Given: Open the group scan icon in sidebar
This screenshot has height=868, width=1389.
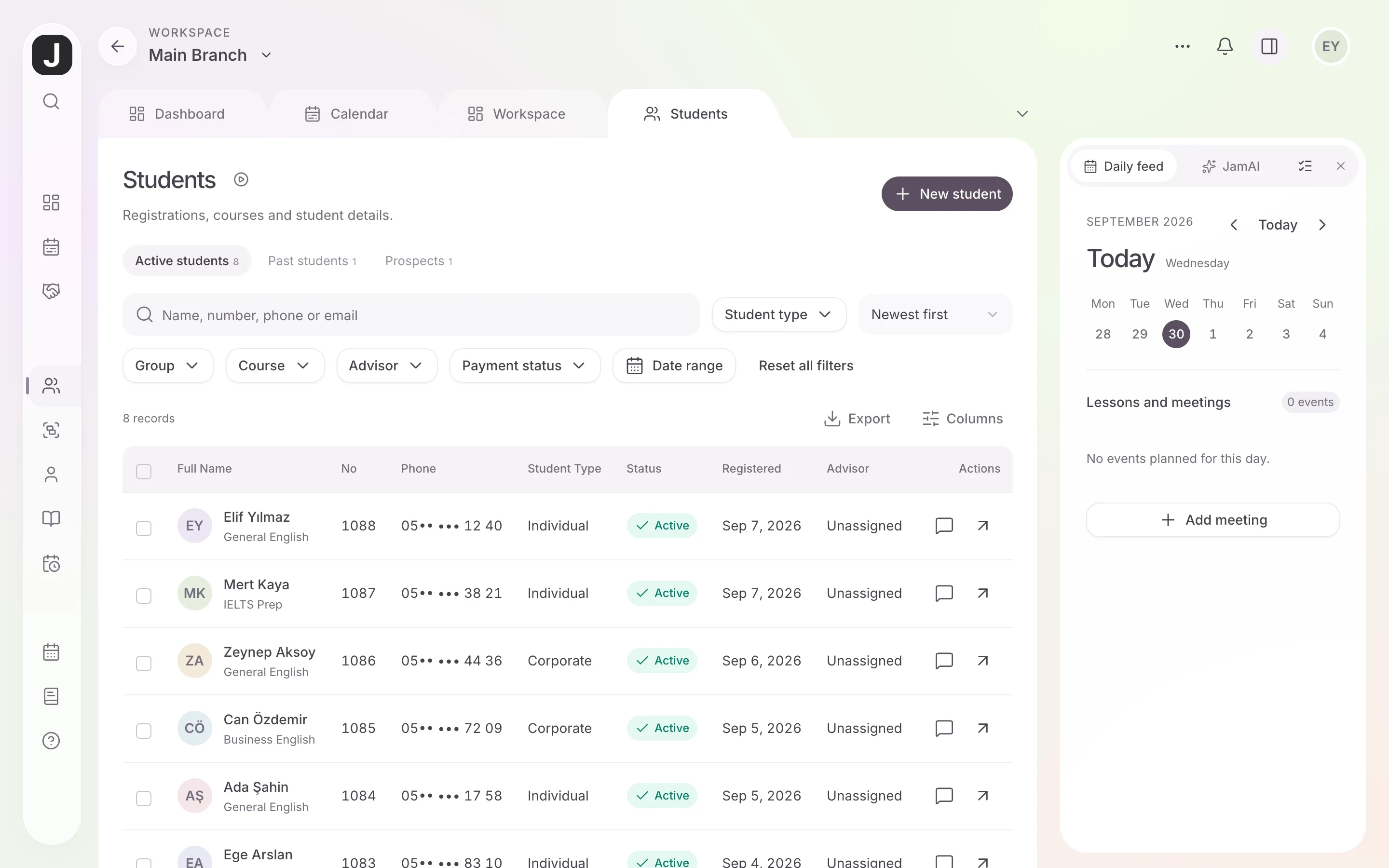Looking at the screenshot, I should tap(51, 430).
